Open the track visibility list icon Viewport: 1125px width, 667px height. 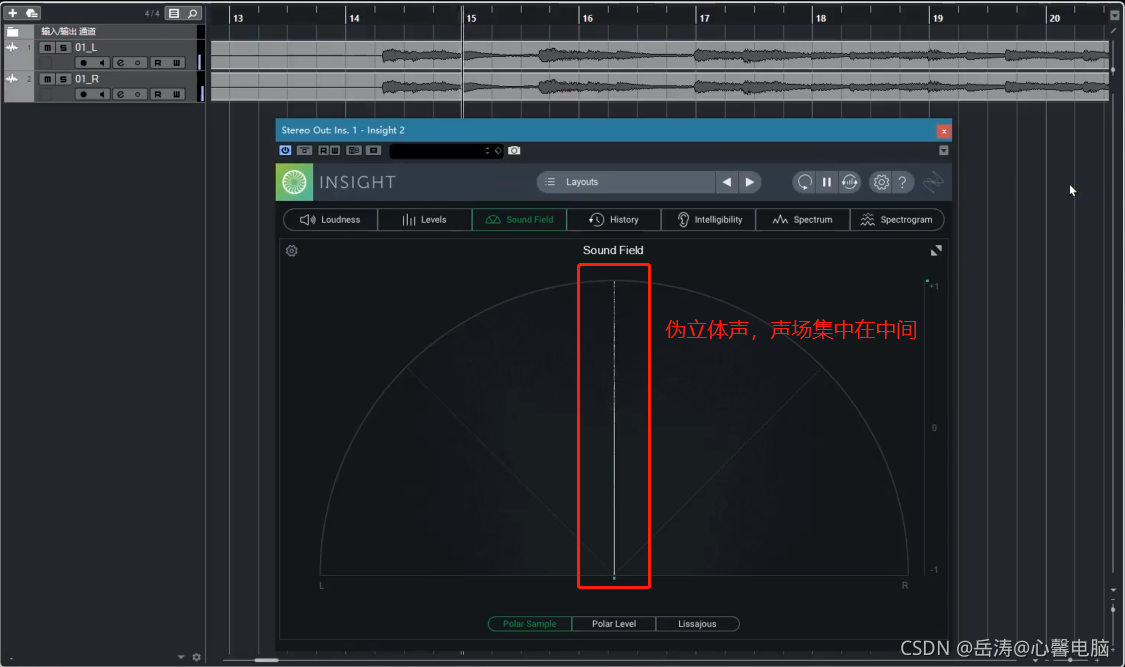coord(174,13)
